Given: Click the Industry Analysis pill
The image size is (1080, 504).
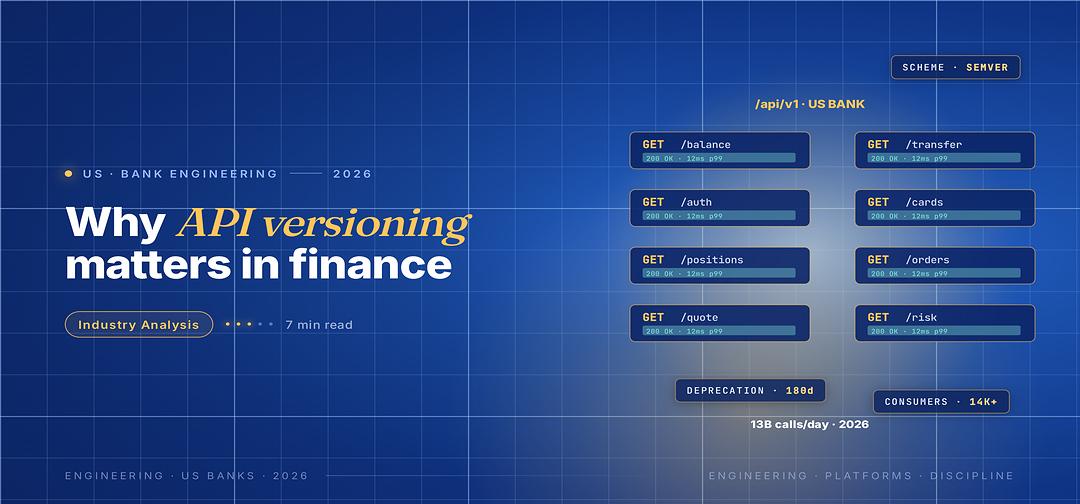Looking at the screenshot, I should 138,324.
